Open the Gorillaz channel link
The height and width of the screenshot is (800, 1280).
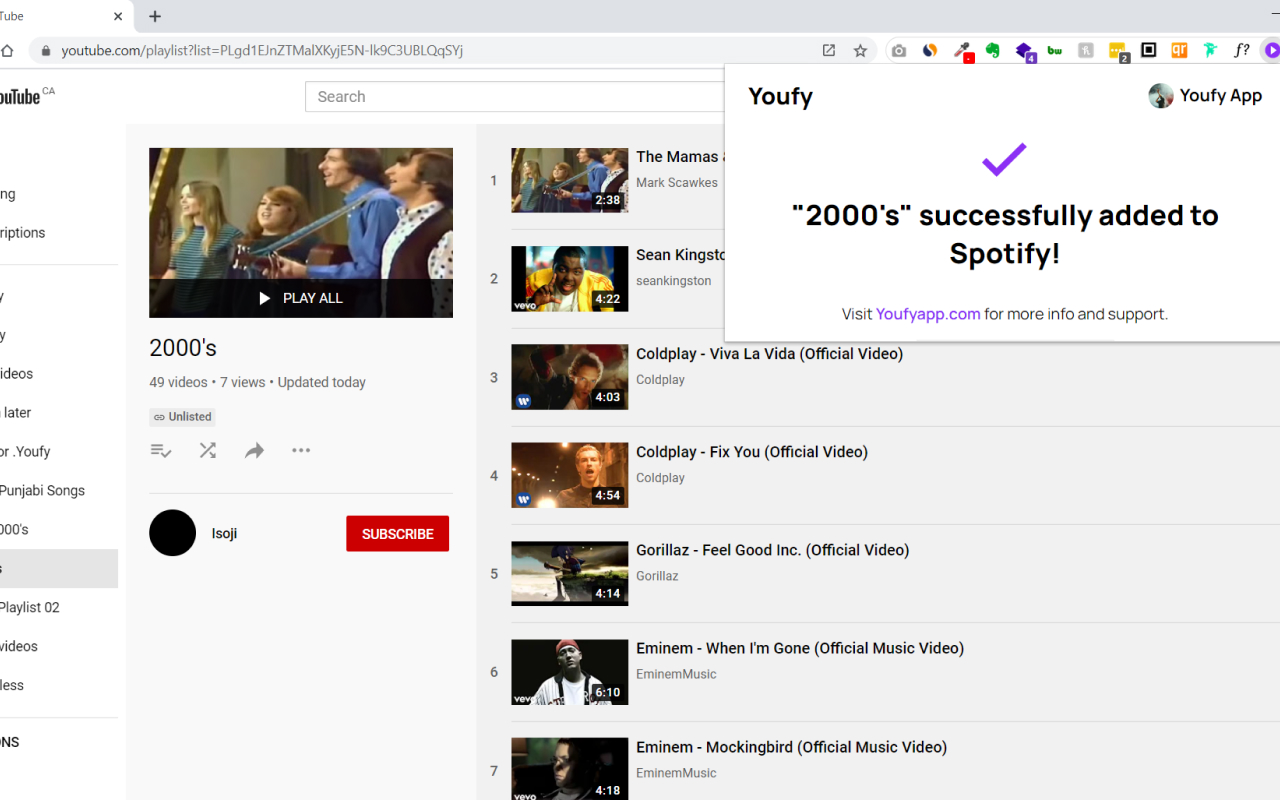pyautogui.click(x=657, y=576)
